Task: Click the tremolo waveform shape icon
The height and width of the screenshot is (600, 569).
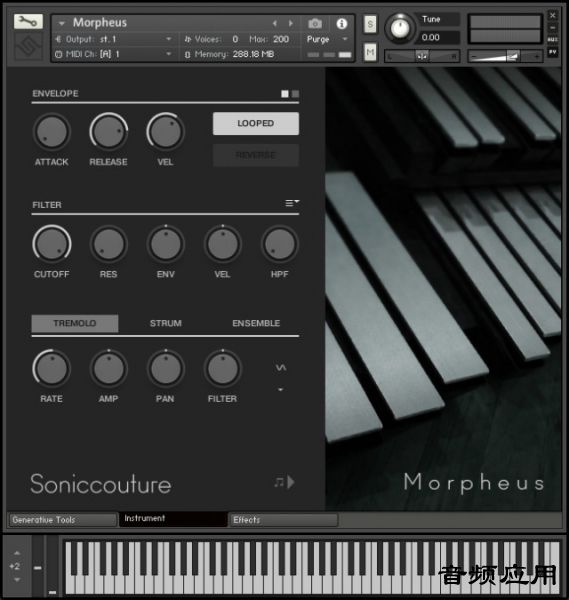Action: [x=281, y=368]
